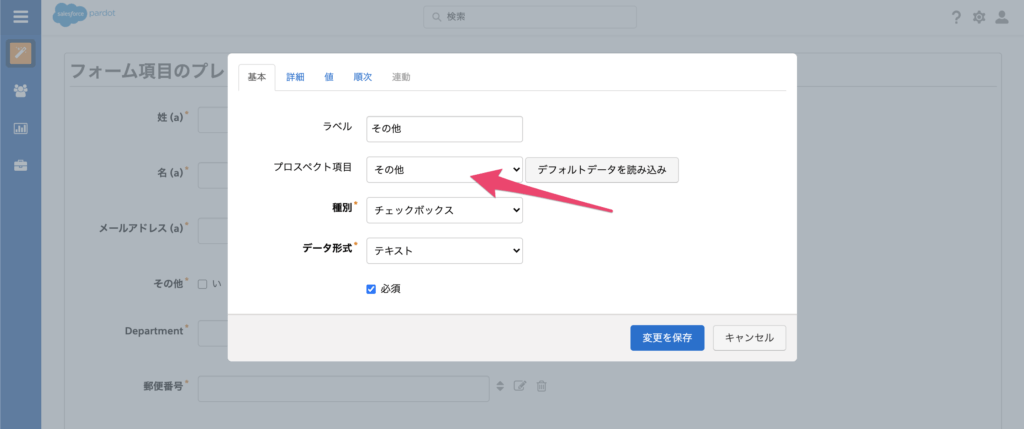The image size is (1024, 429).
Task: Open the Prospects people sidebar icon
Action: (21, 91)
